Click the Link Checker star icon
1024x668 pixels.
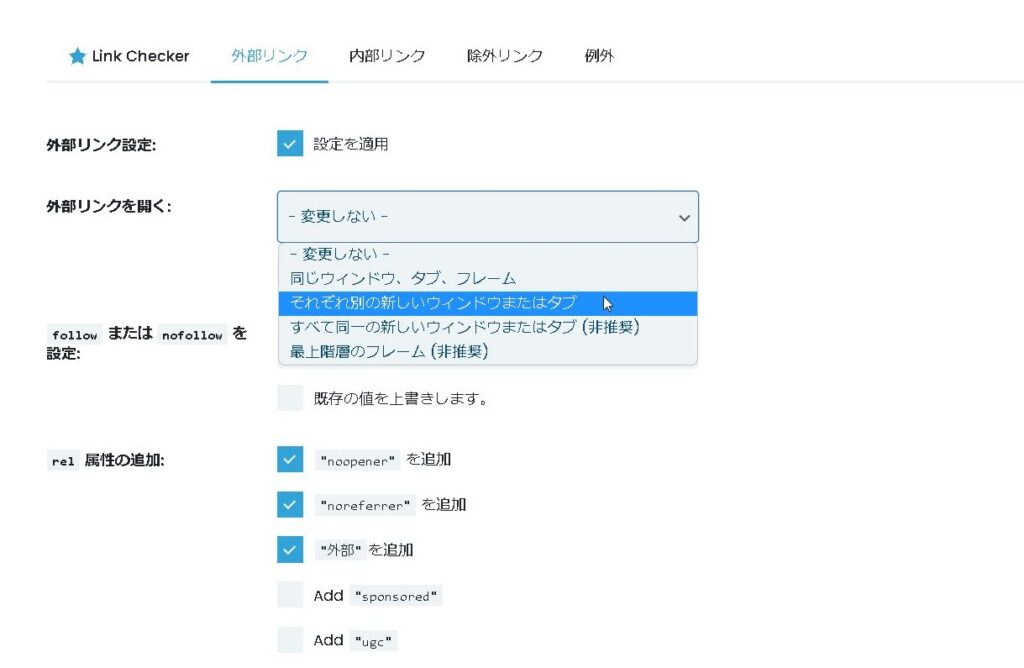(x=77, y=57)
